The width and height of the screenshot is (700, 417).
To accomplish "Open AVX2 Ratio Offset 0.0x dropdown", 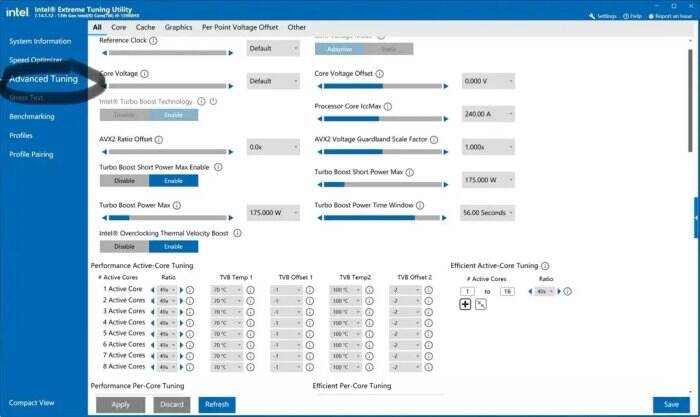I will [273, 147].
